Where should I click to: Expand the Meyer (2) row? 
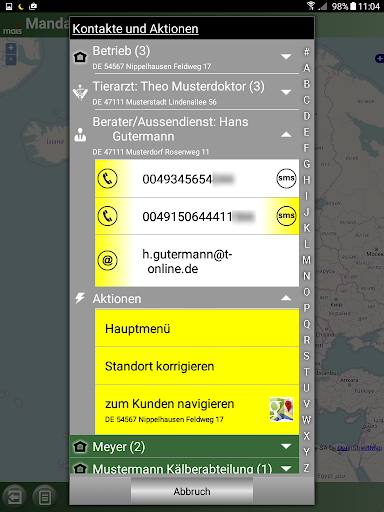pos(286,446)
